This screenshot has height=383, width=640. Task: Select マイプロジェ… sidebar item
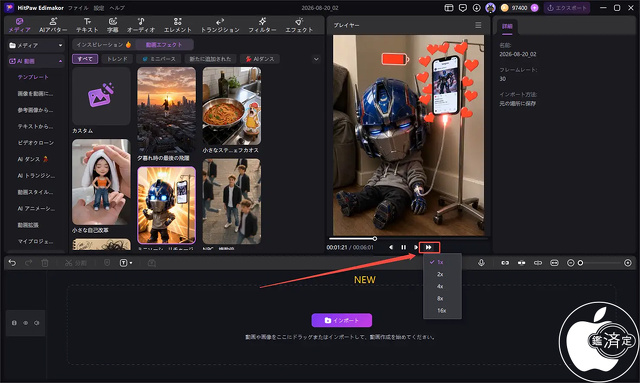(x=35, y=241)
